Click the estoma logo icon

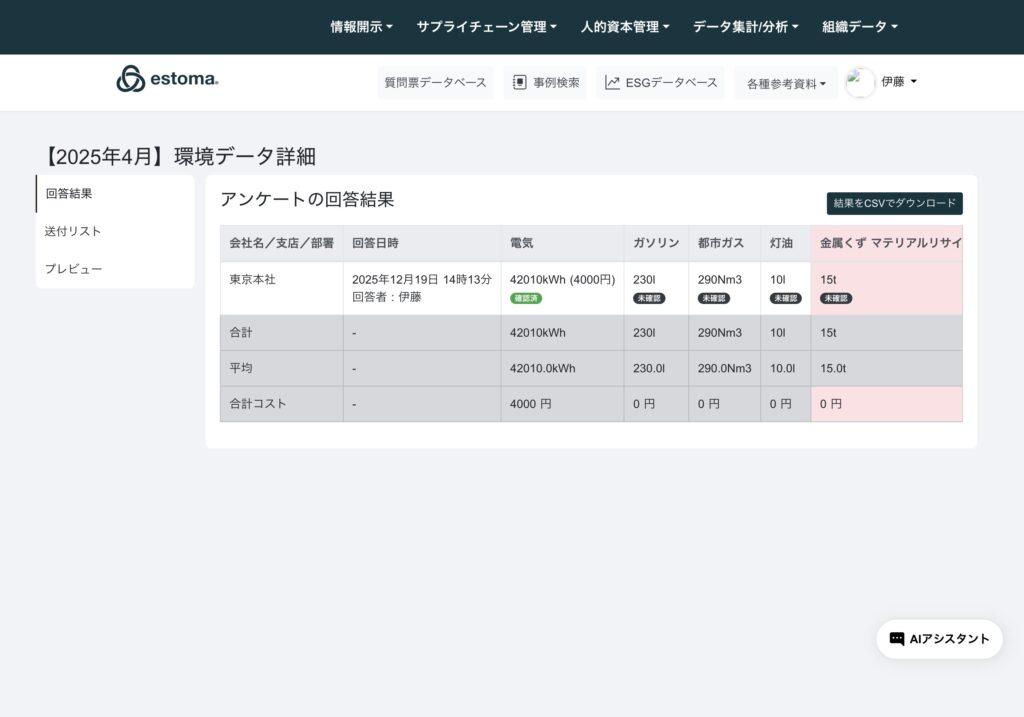[x=131, y=79]
